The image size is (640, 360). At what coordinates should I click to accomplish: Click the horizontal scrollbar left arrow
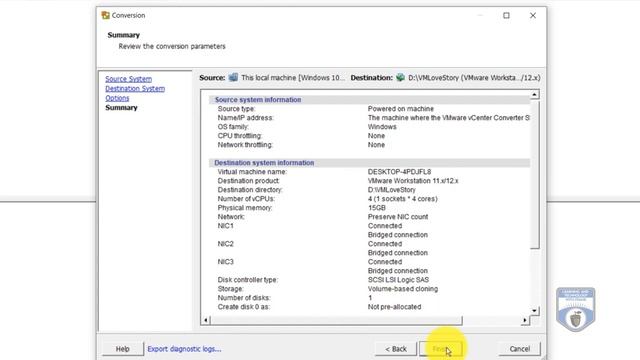[206, 320]
